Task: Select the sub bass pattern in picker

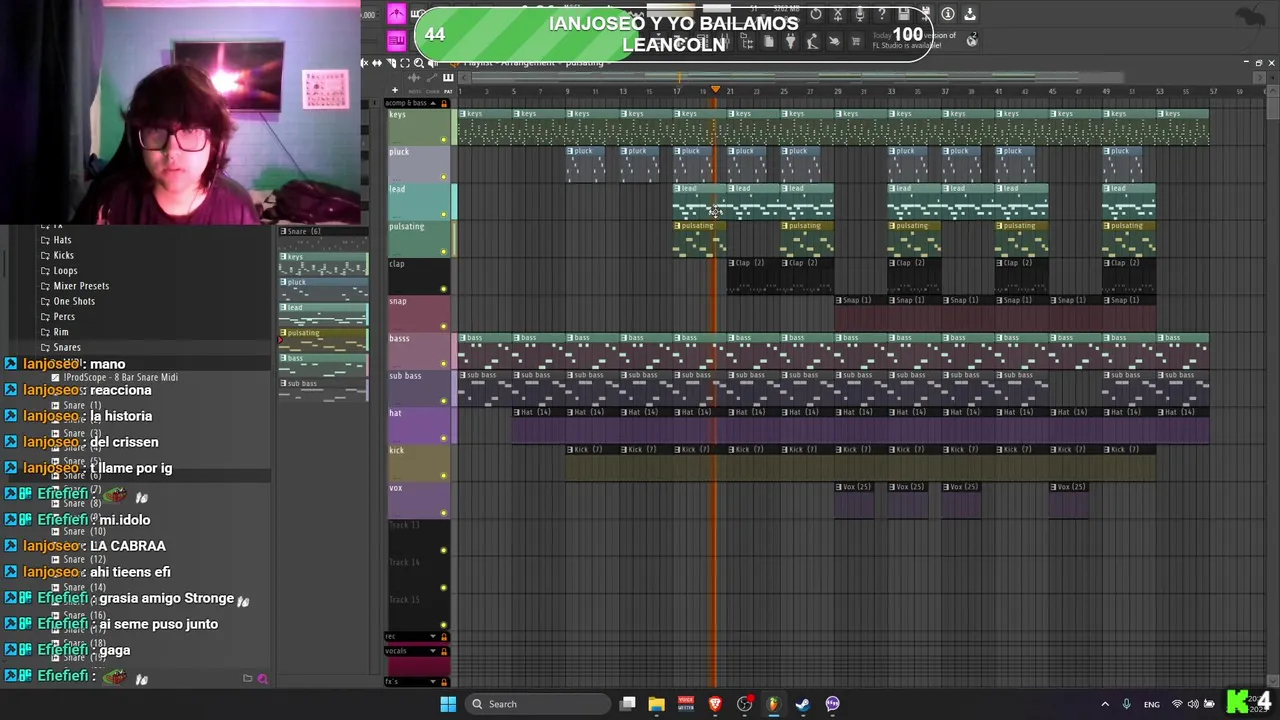Action: point(323,390)
